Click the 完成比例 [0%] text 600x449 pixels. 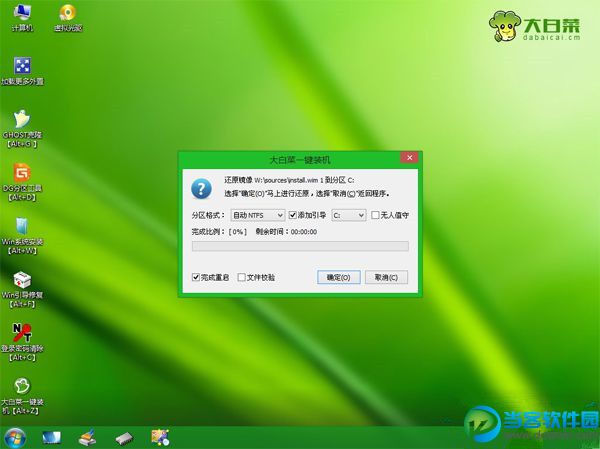pyautogui.click(x=219, y=232)
